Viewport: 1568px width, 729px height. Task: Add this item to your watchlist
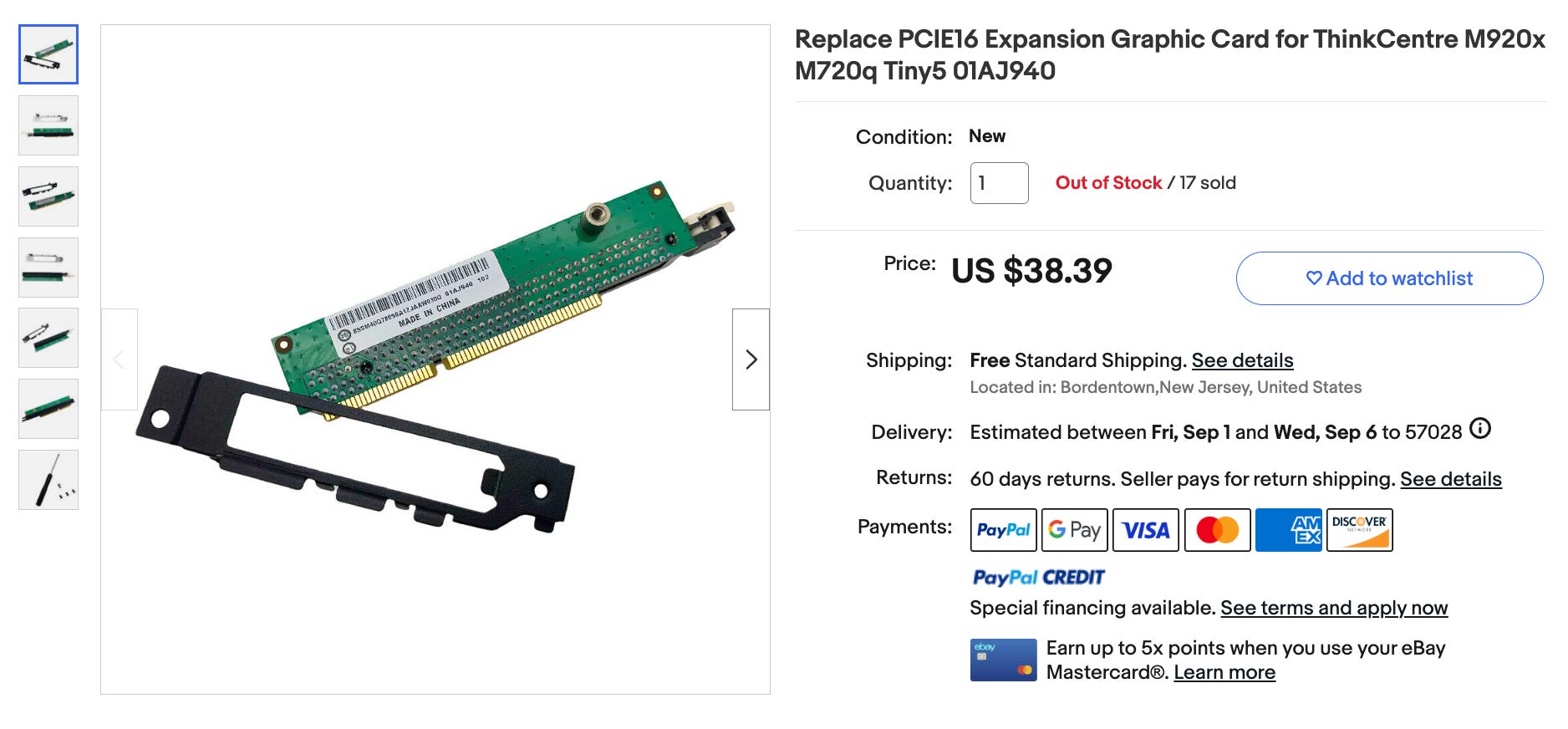1389,278
